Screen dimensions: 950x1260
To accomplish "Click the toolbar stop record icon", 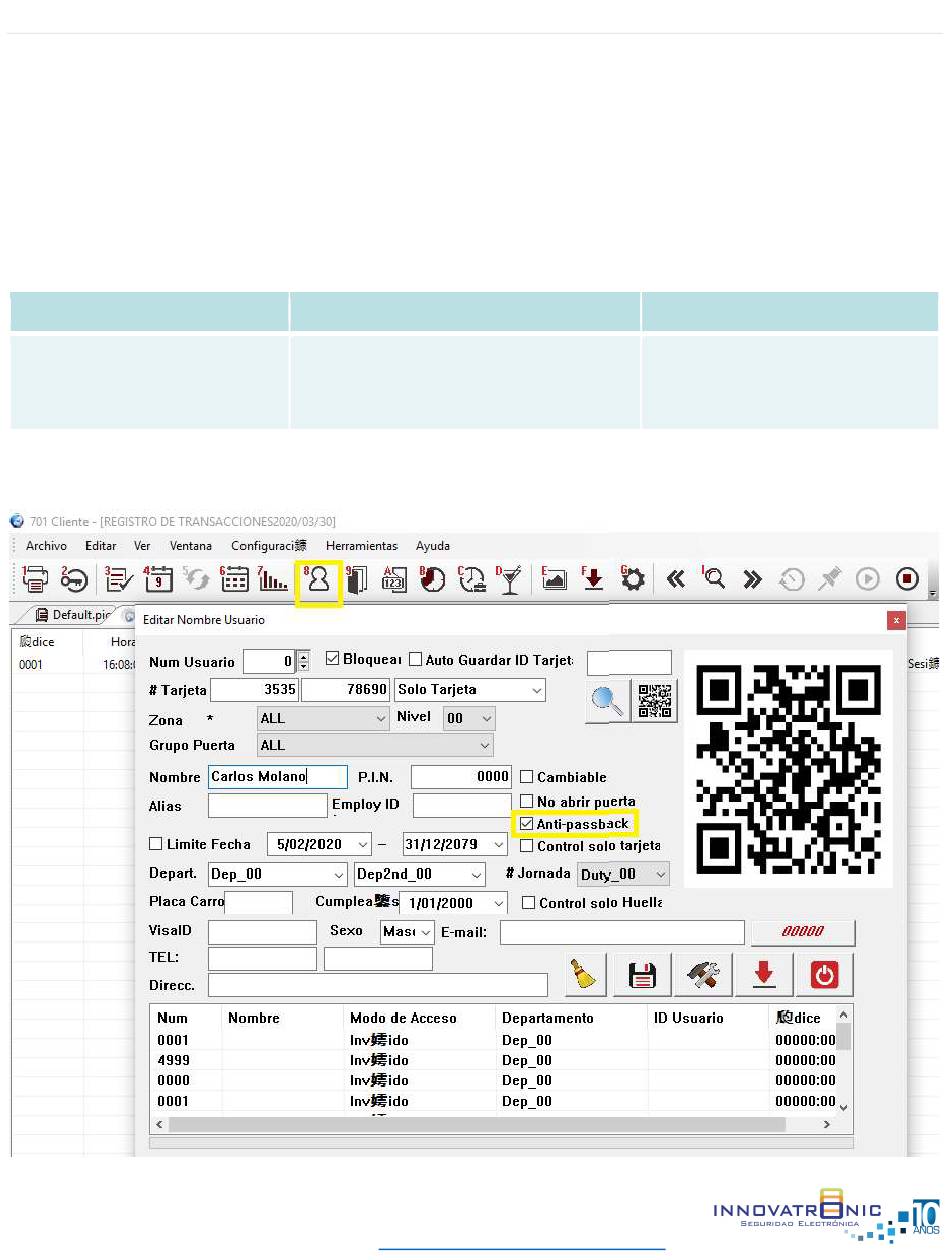I will 907,580.
